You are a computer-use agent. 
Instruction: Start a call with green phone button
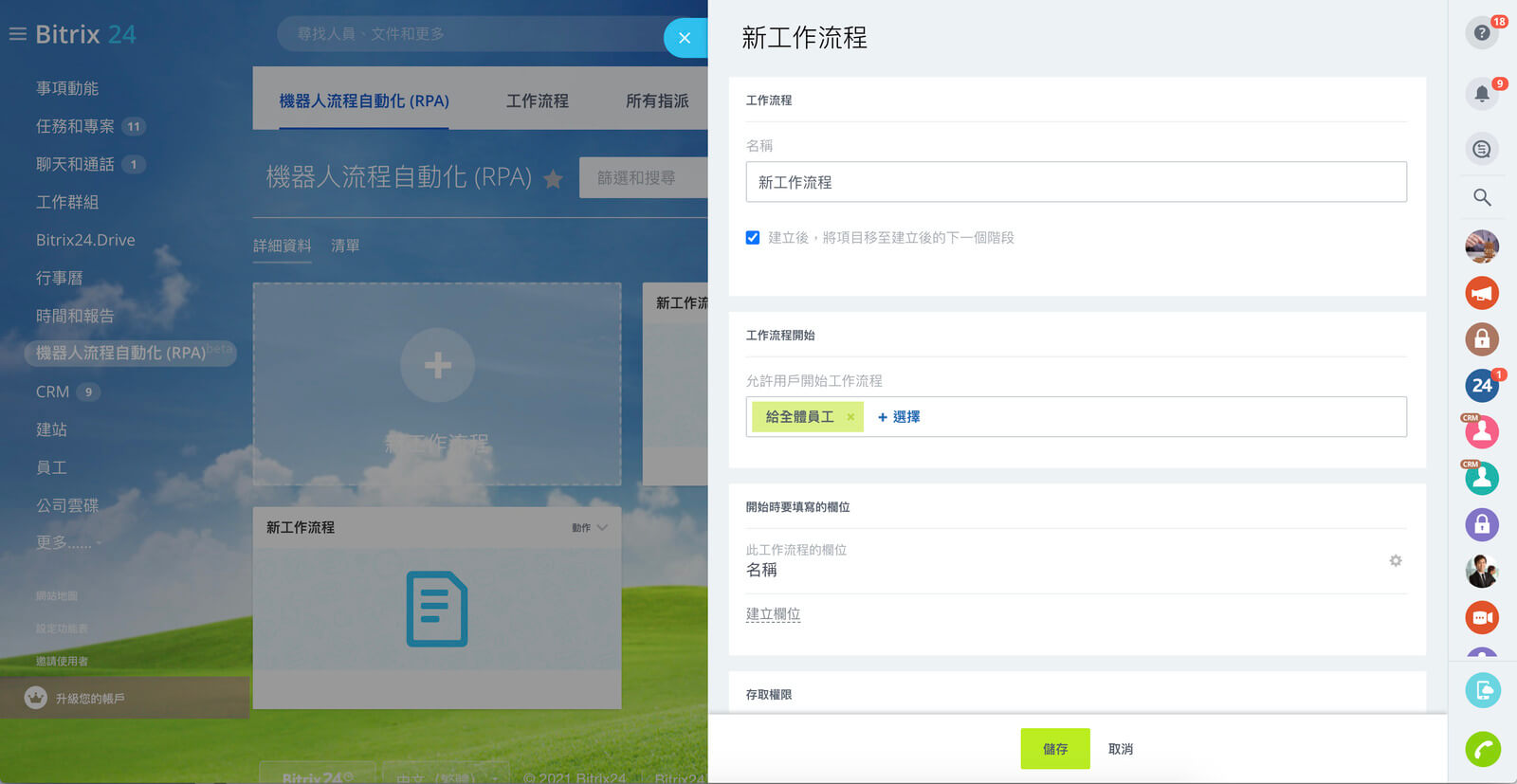[1483, 749]
